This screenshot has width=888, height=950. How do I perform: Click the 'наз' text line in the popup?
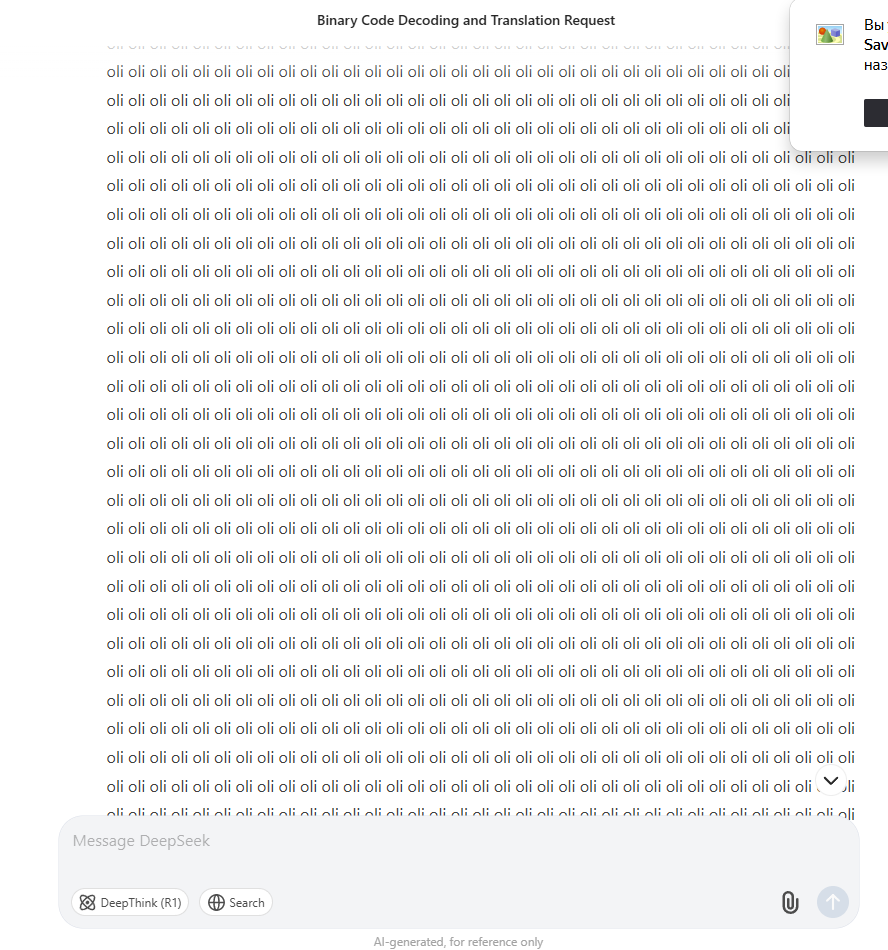coord(876,65)
